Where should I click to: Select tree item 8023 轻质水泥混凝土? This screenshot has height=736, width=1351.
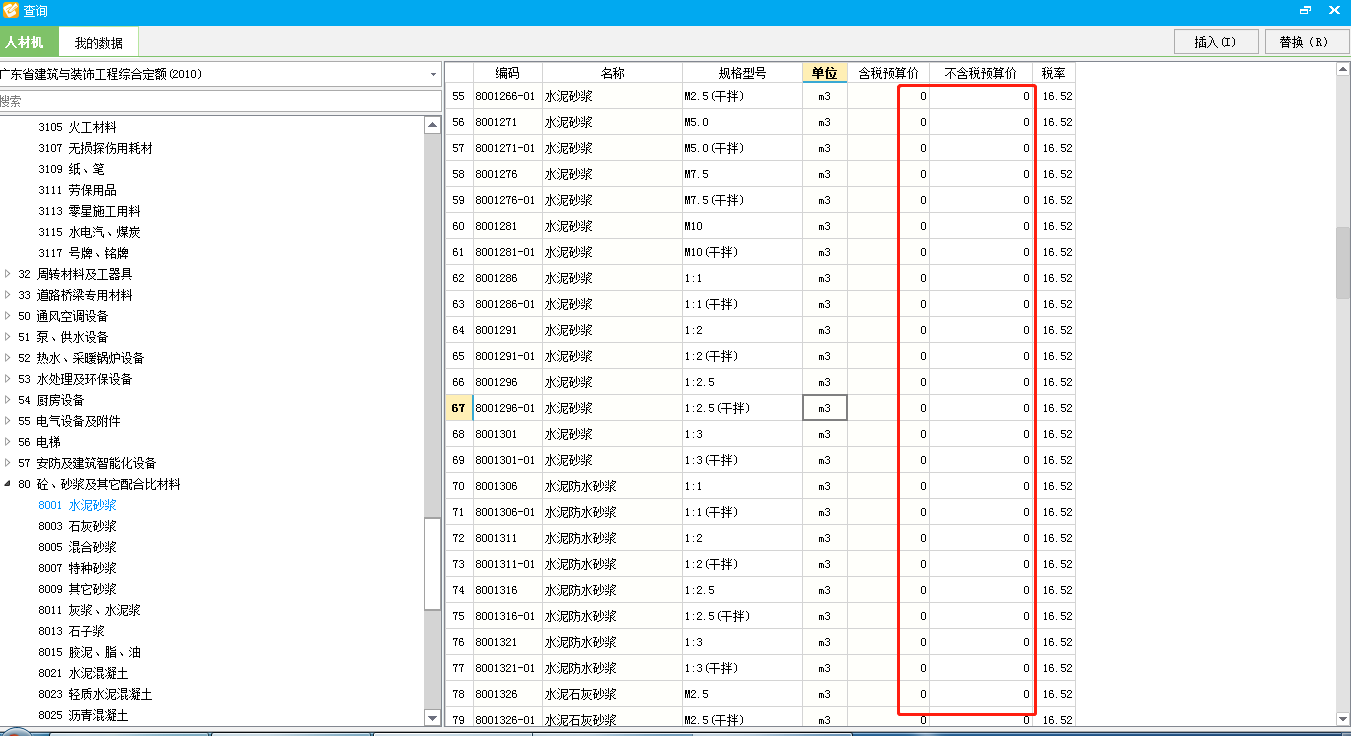pyautogui.click(x=95, y=694)
